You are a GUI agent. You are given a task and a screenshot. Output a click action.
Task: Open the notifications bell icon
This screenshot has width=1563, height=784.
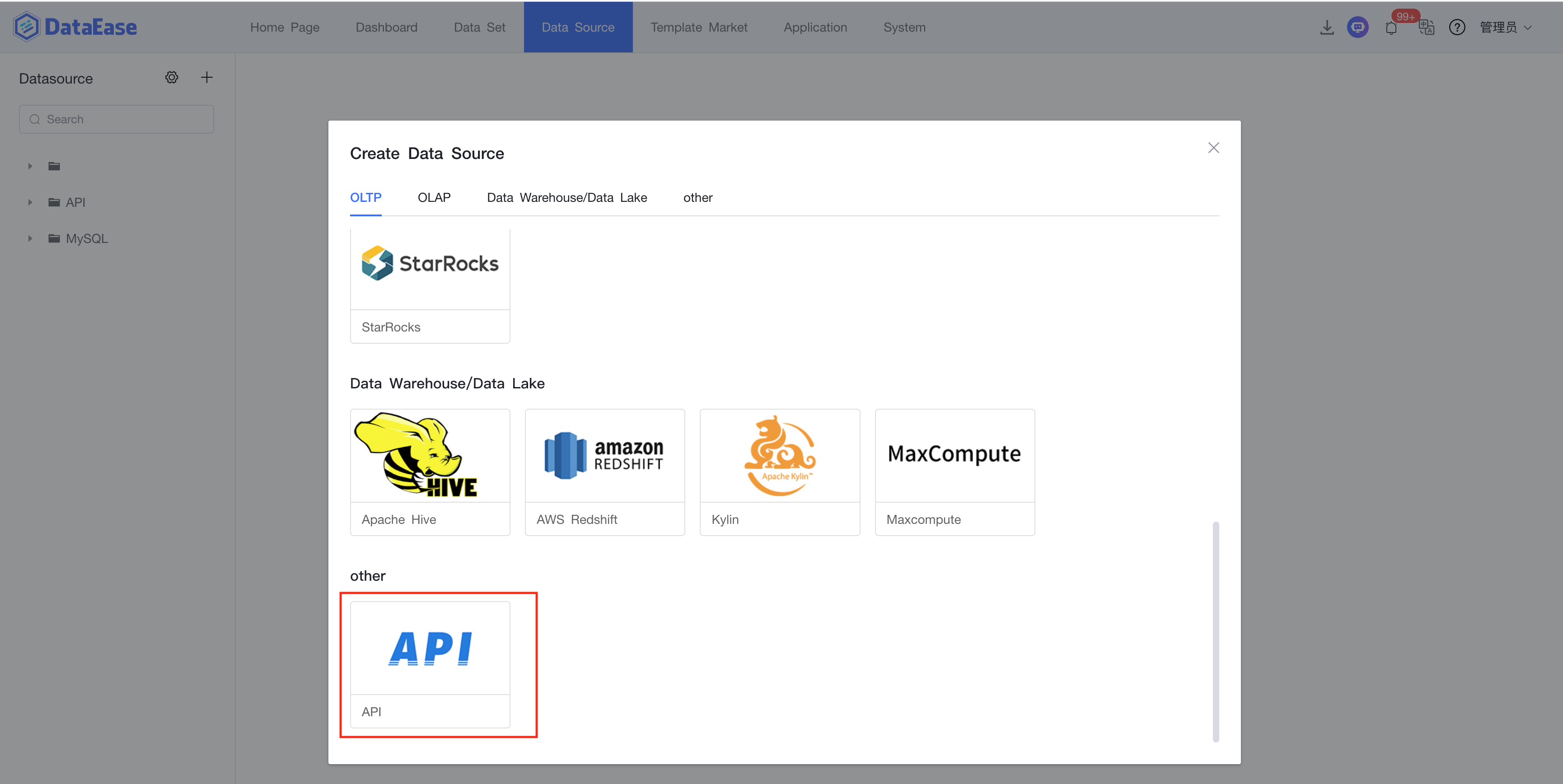1391,28
